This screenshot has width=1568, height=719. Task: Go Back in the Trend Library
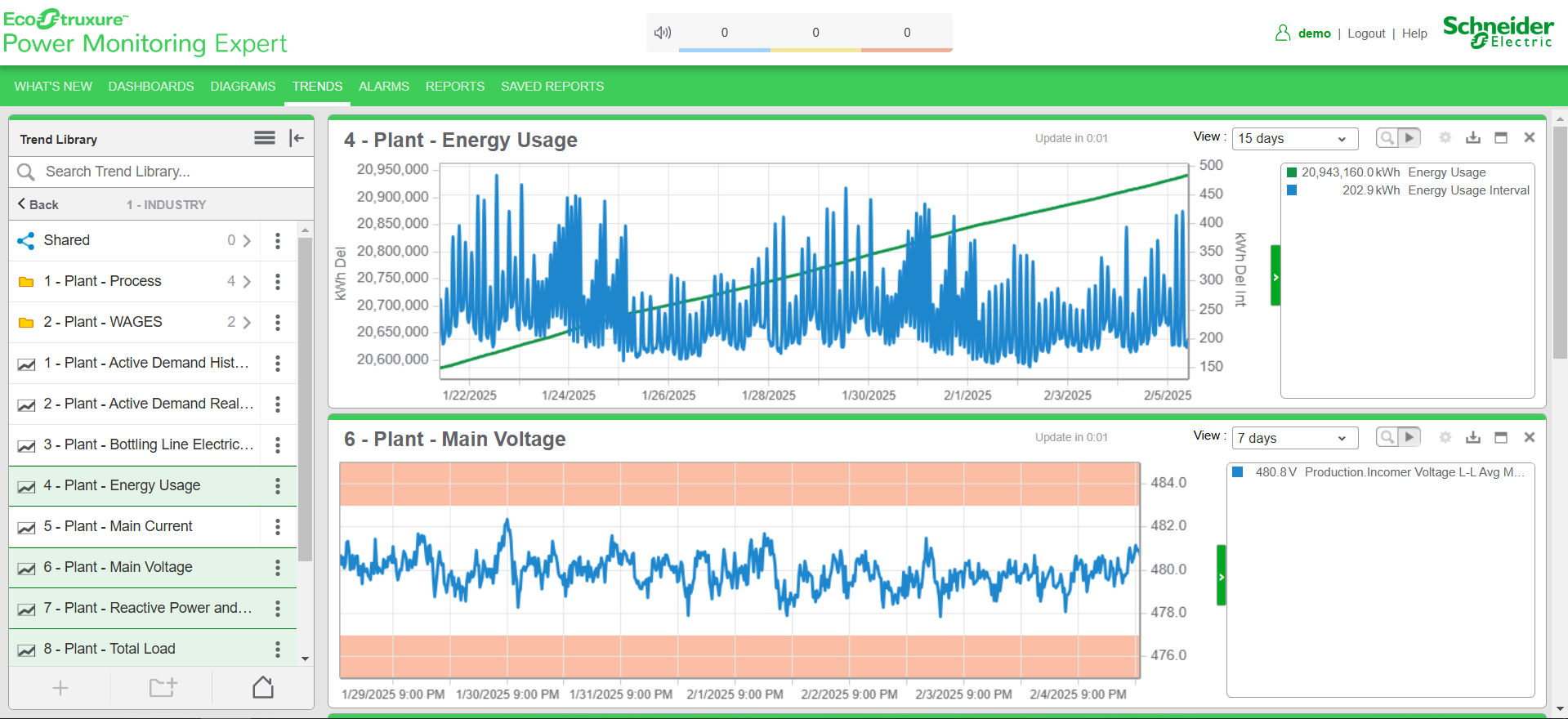point(38,205)
